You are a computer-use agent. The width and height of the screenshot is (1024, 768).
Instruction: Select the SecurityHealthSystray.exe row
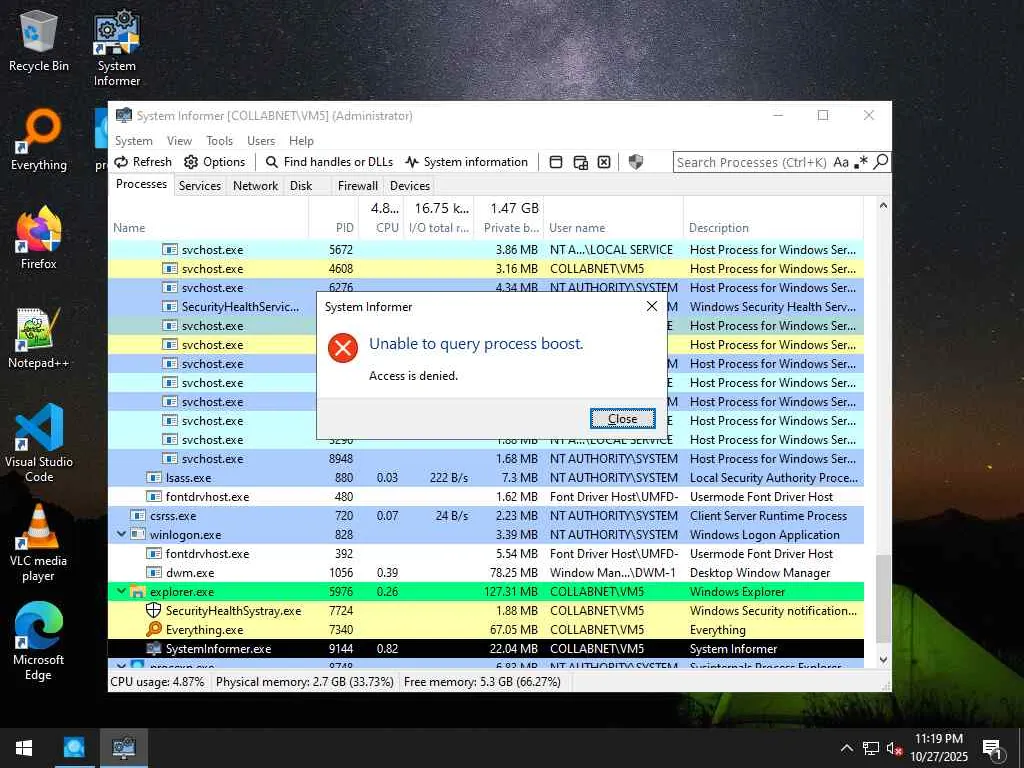click(486, 611)
